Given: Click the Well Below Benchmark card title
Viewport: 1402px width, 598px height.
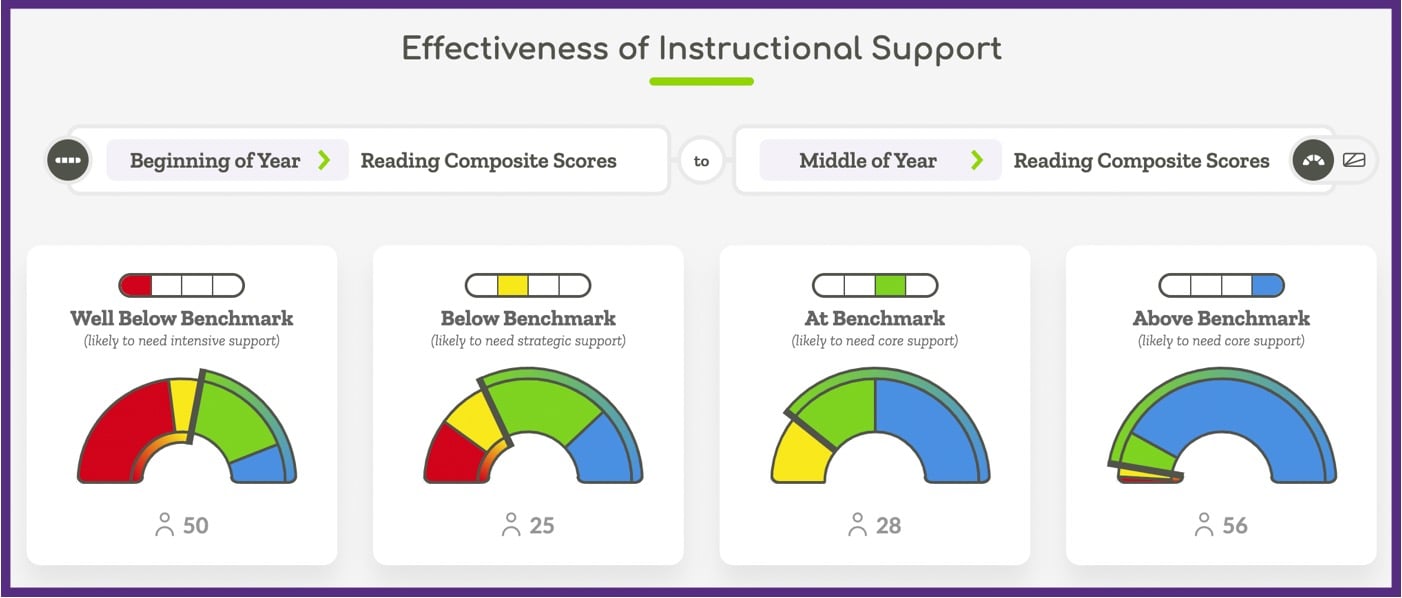Looking at the screenshot, I should click(x=180, y=319).
